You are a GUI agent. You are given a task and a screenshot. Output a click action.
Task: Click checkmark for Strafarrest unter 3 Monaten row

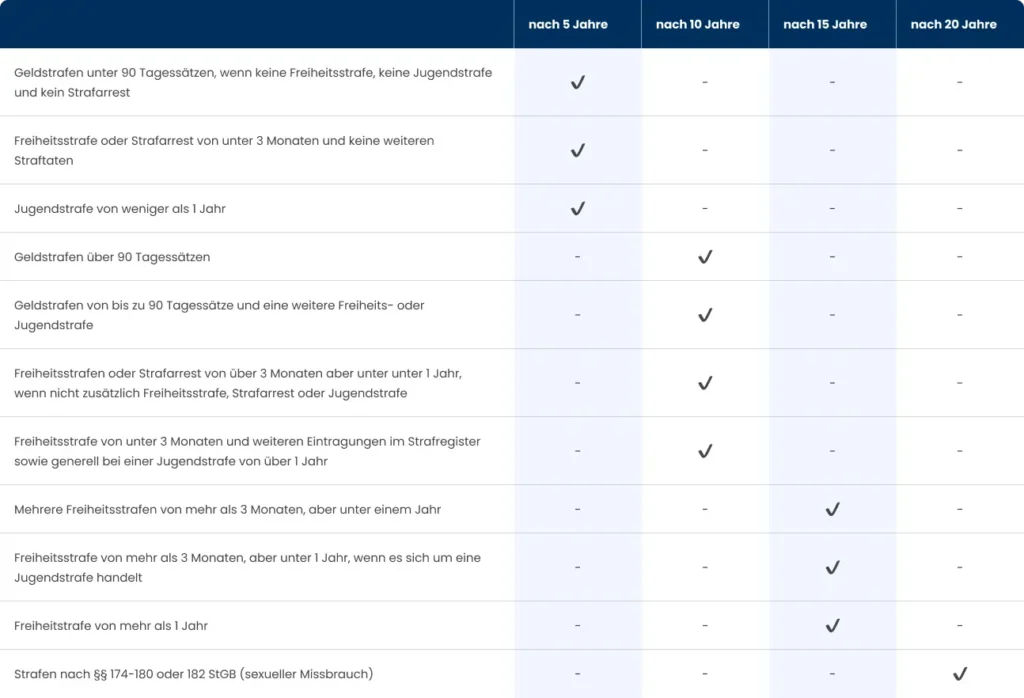click(x=577, y=150)
